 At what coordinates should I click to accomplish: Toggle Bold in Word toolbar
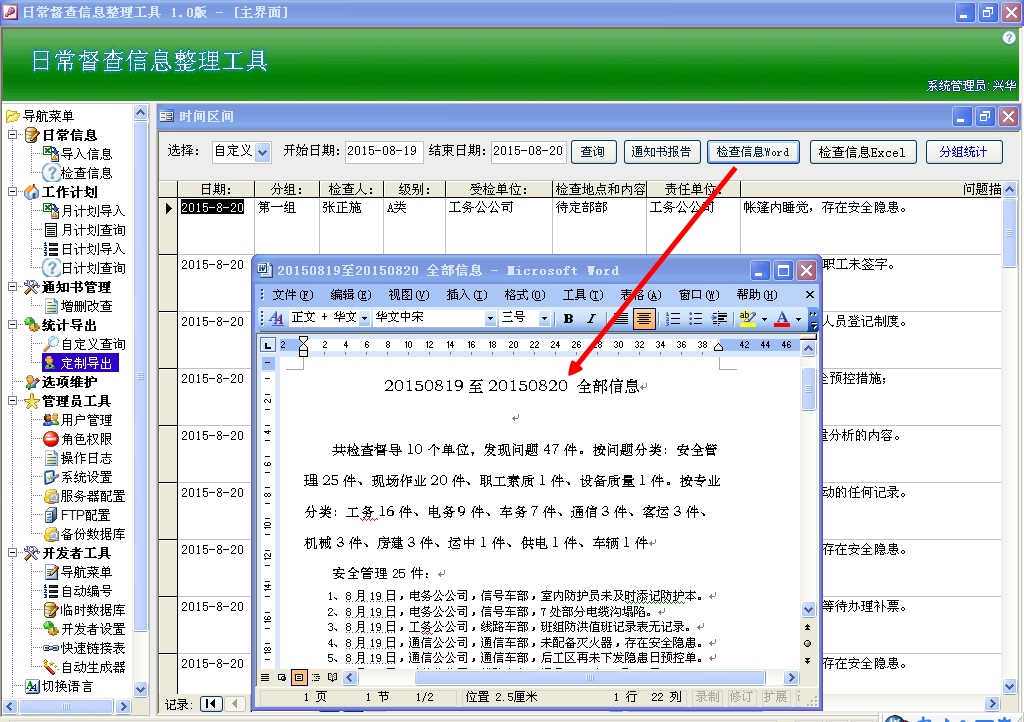(x=568, y=319)
